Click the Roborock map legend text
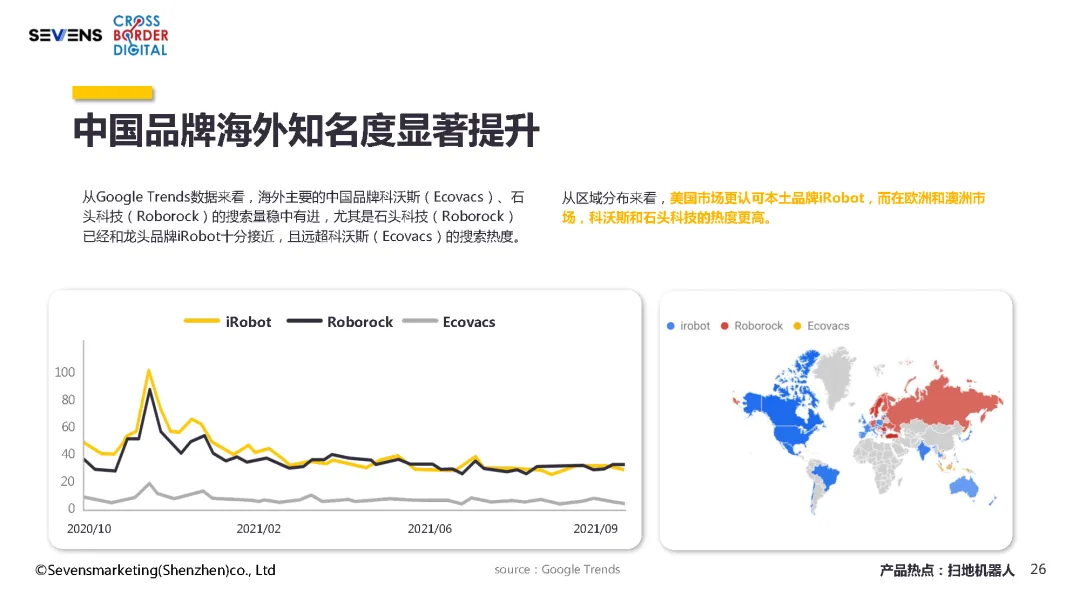 point(758,326)
